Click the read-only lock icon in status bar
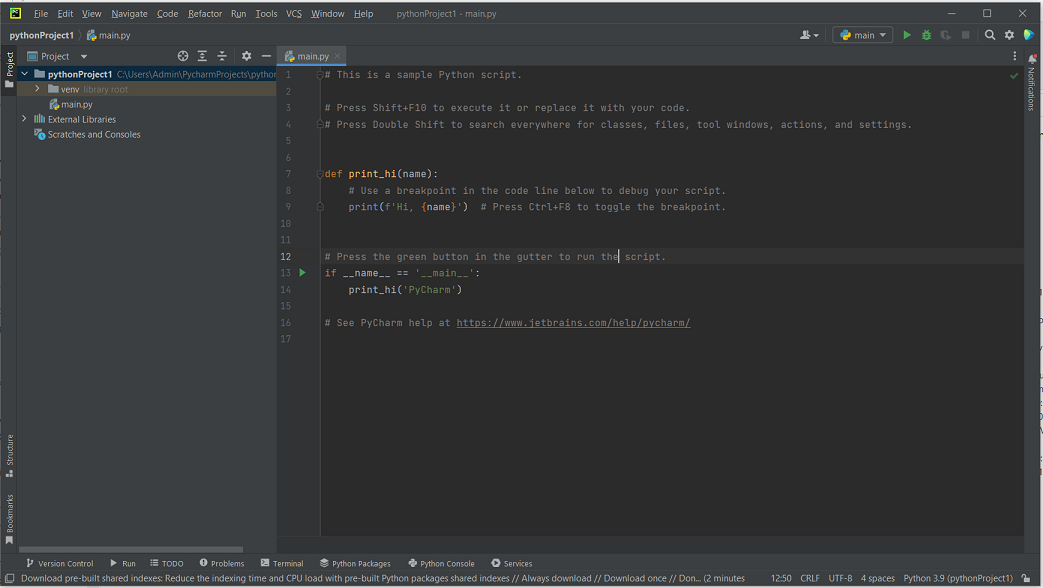Screen dimensions: 1043x588 pos(1026,579)
